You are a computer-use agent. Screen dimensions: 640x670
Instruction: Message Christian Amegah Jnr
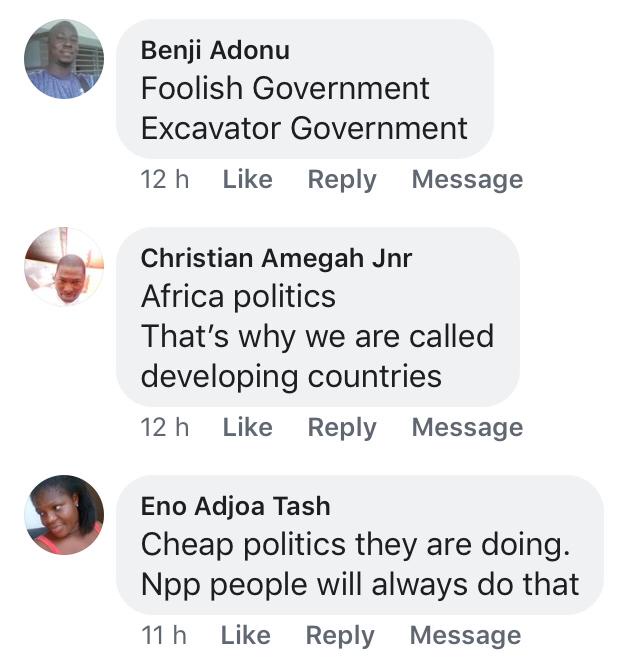[x=467, y=428]
